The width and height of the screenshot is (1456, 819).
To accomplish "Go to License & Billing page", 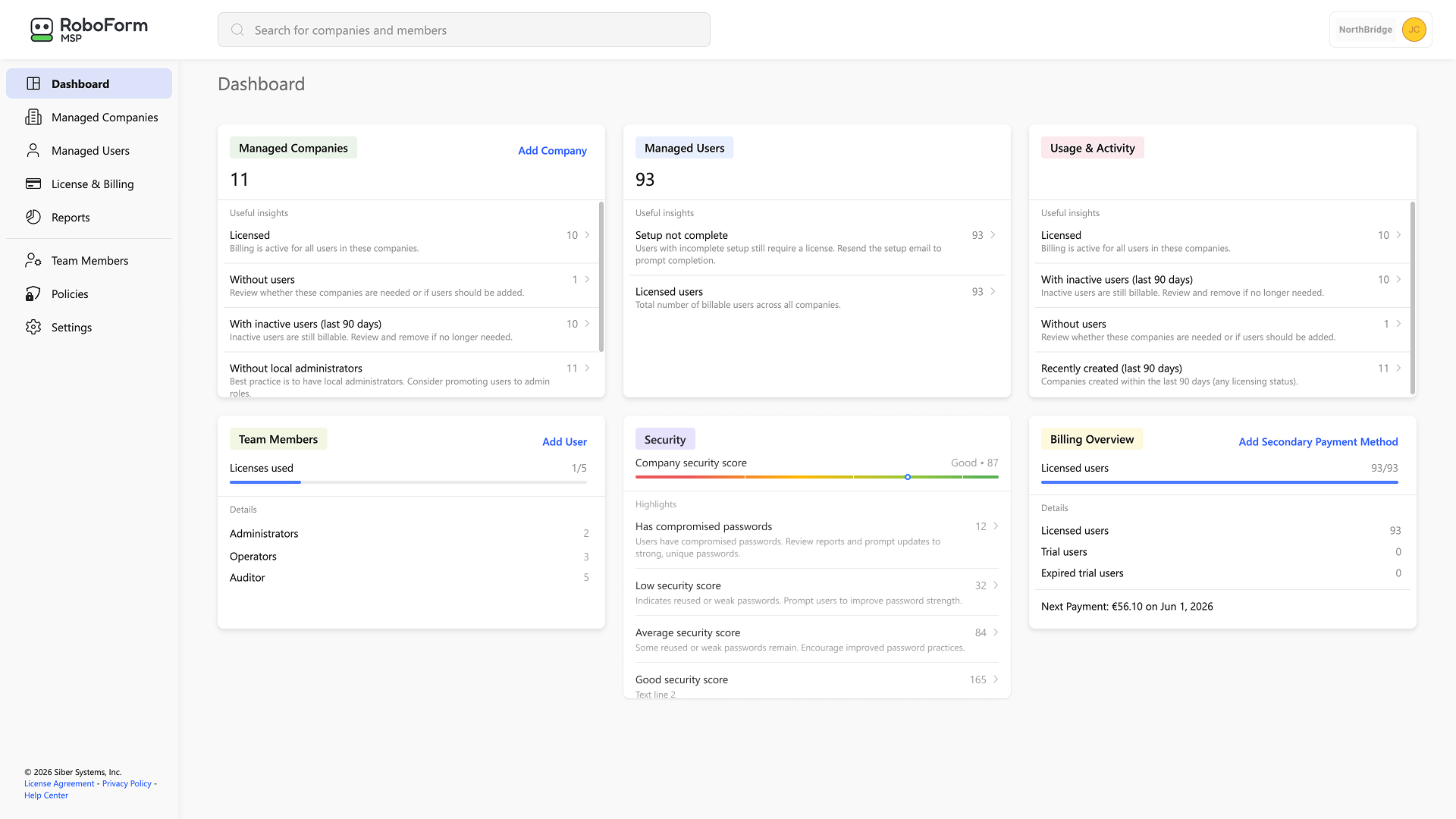I will point(89,184).
